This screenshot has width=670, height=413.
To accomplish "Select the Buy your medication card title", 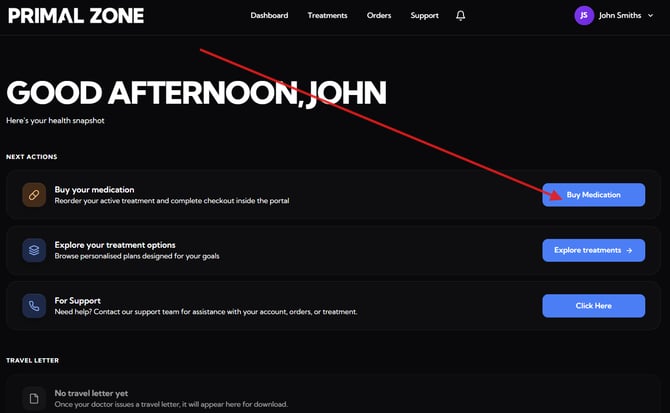I will pyautogui.click(x=94, y=189).
